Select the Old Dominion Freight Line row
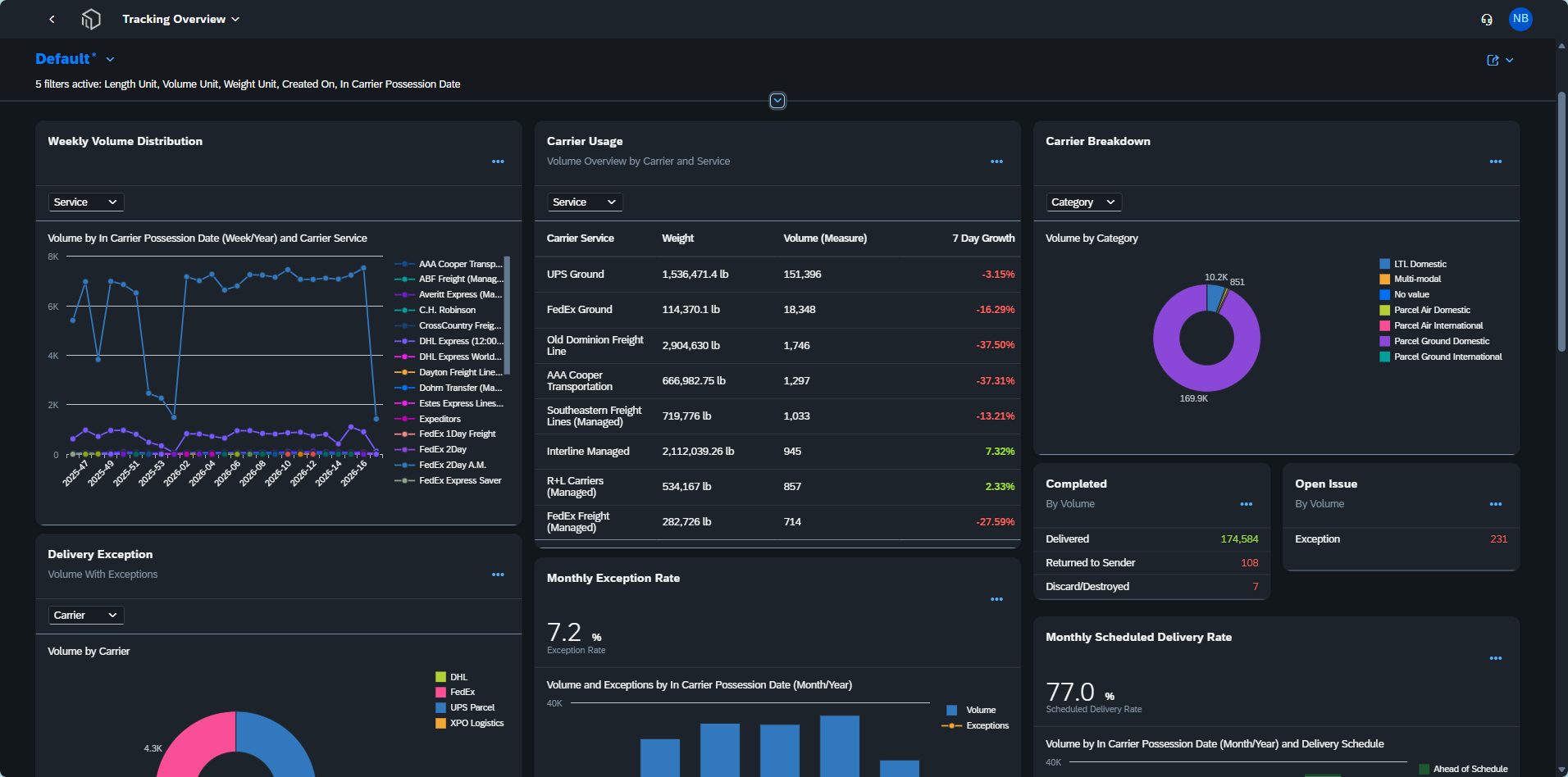Image resolution: width=1568 pixels, height=777 pixels. point(777,346)
